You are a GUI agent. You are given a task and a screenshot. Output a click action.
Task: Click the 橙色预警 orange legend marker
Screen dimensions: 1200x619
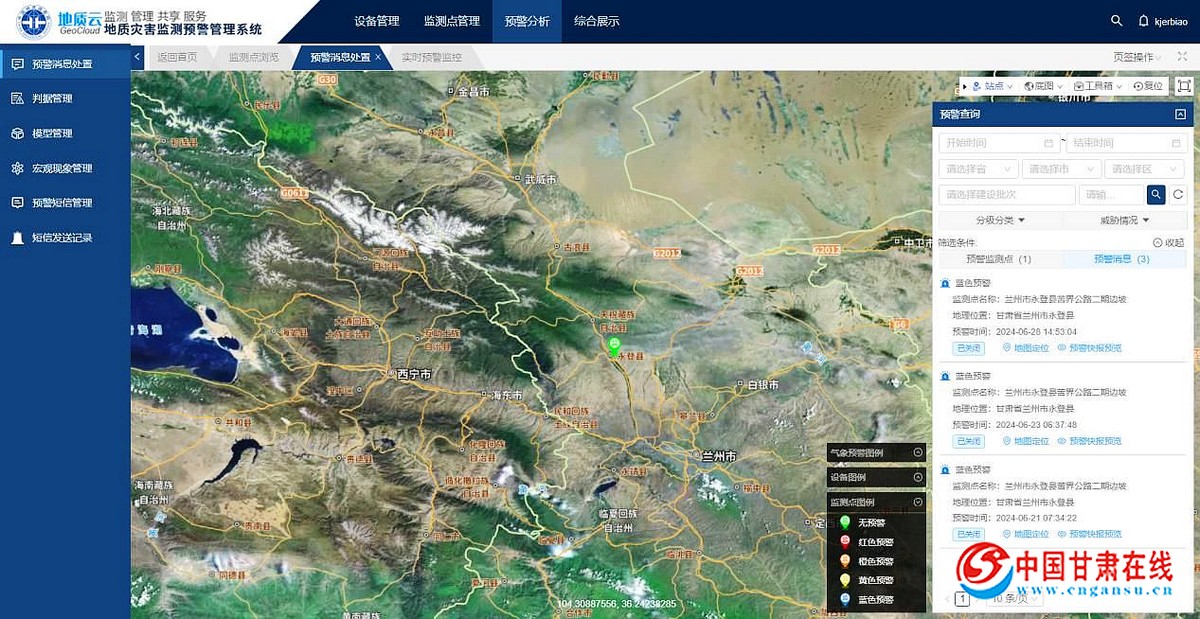(x=845, y=561)
